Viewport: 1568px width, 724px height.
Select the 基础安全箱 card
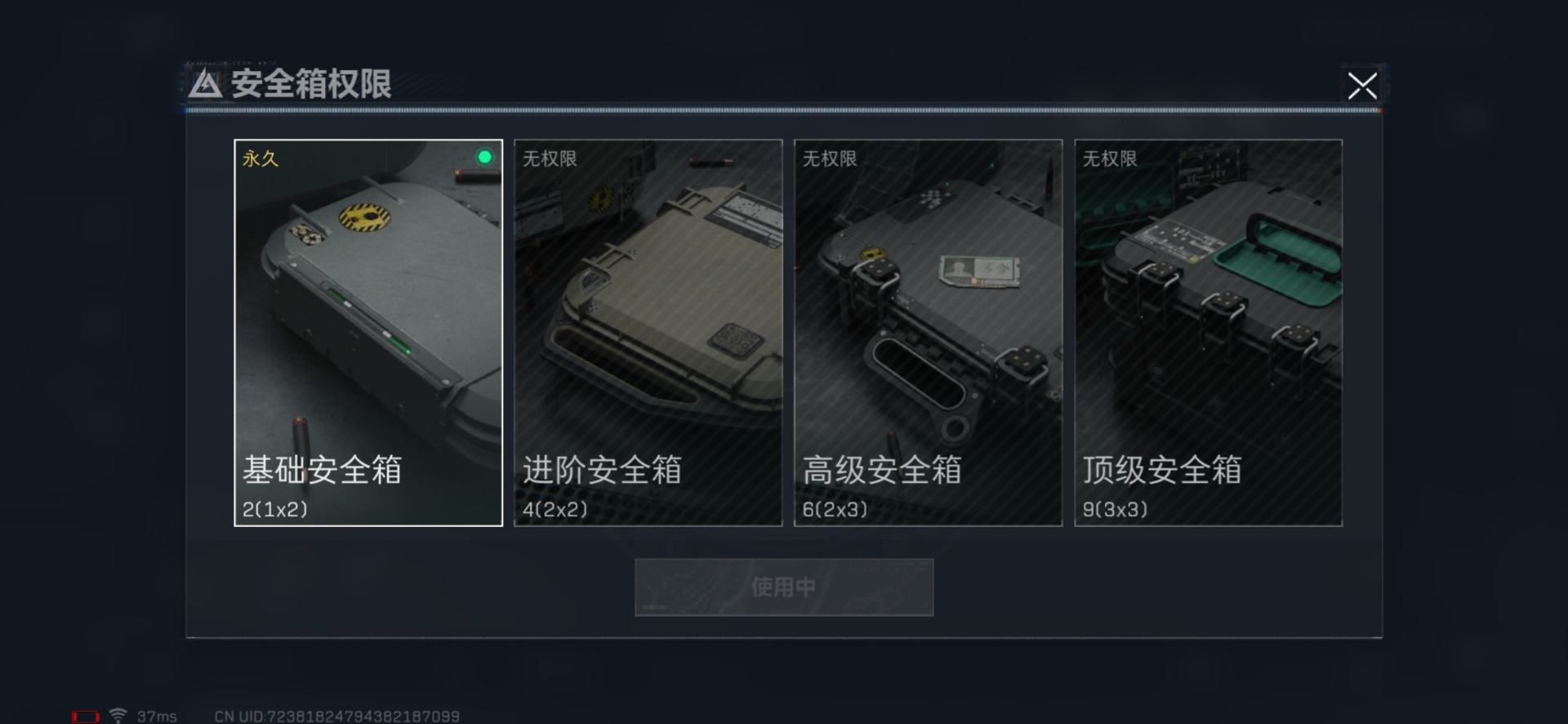(x=368, y=333)
